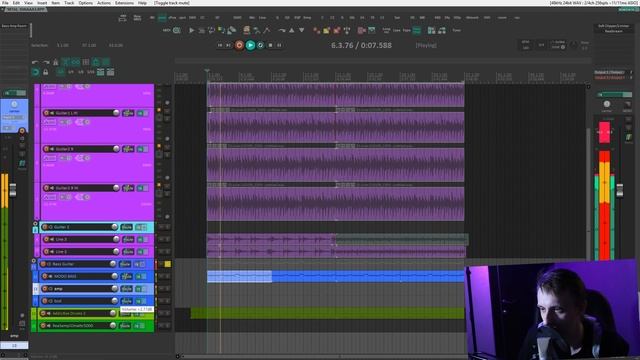Select the project tab below the menu bar
Screen dimensions: 640x360
click(25, 9)
